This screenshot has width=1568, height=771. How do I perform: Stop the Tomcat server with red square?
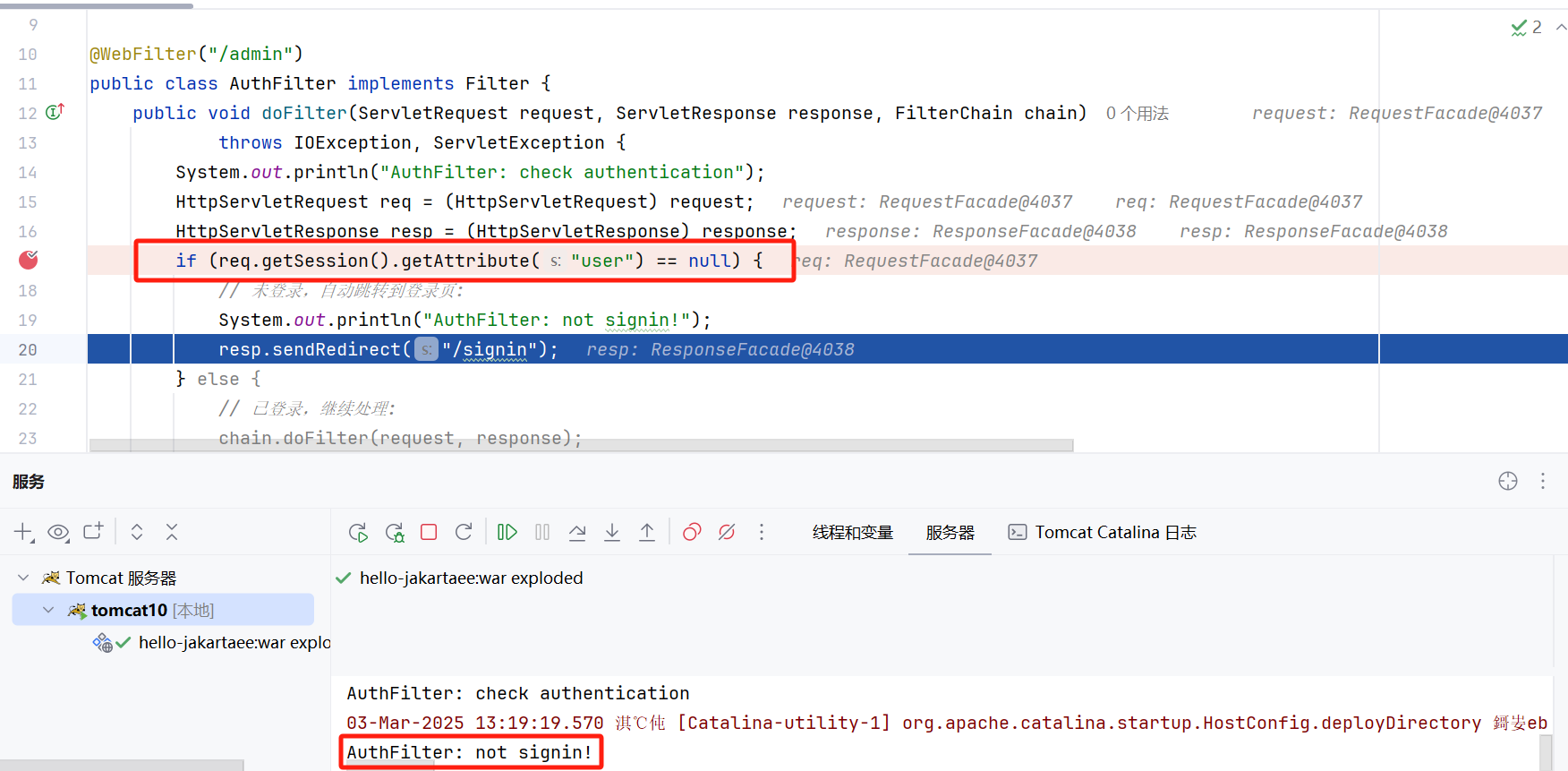(429, 532)
